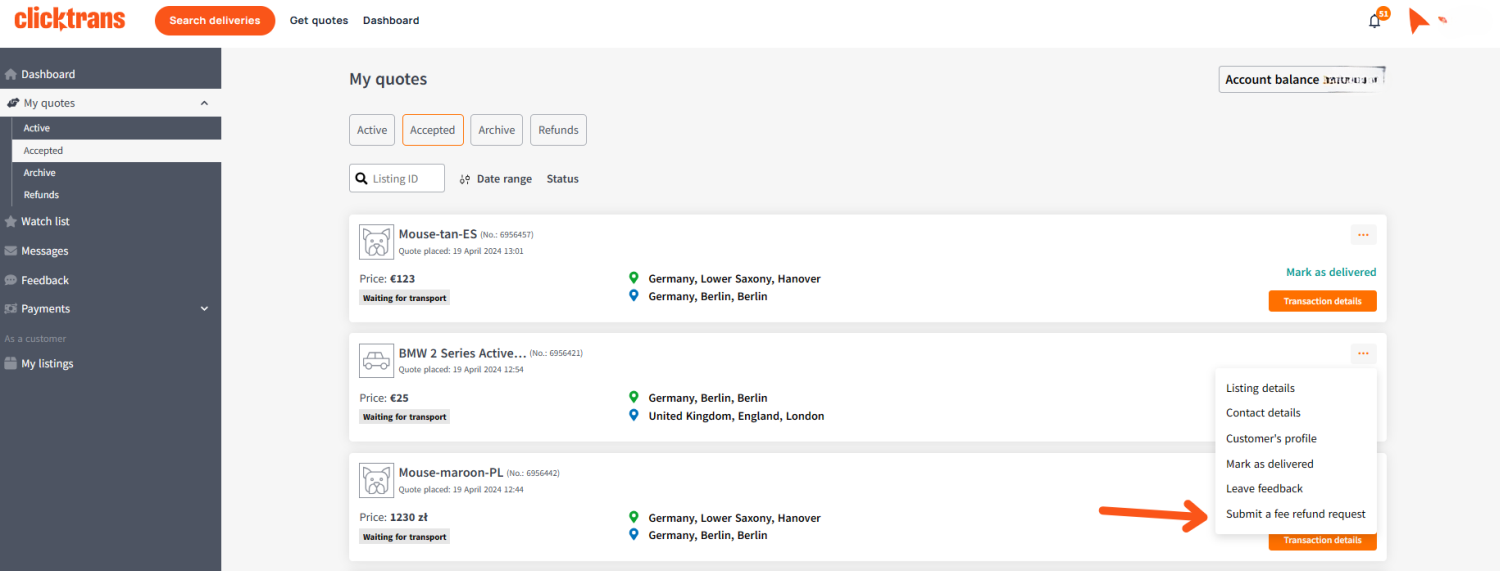Open the notifications bell icon

click(1375, 21)
